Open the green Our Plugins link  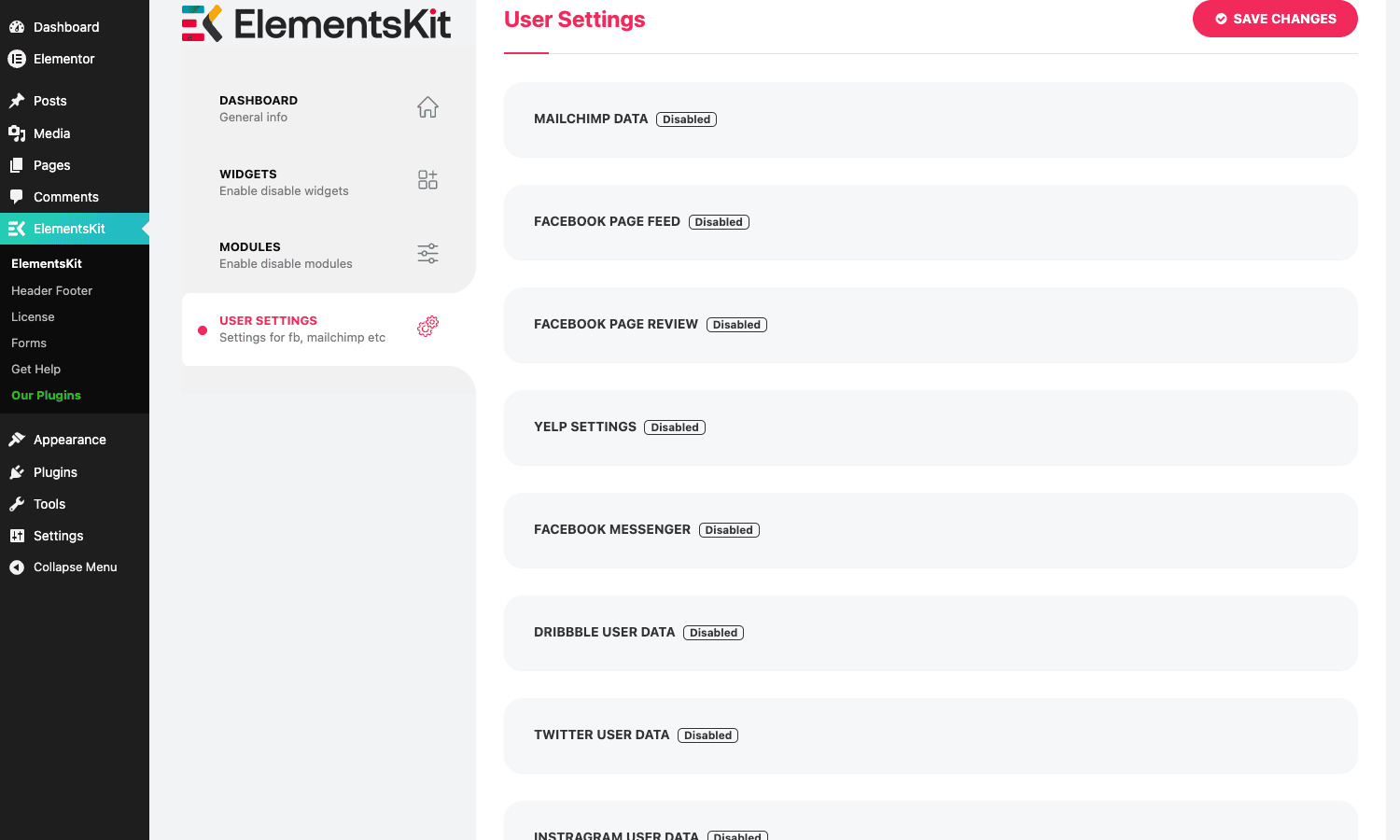coord(46,395)
